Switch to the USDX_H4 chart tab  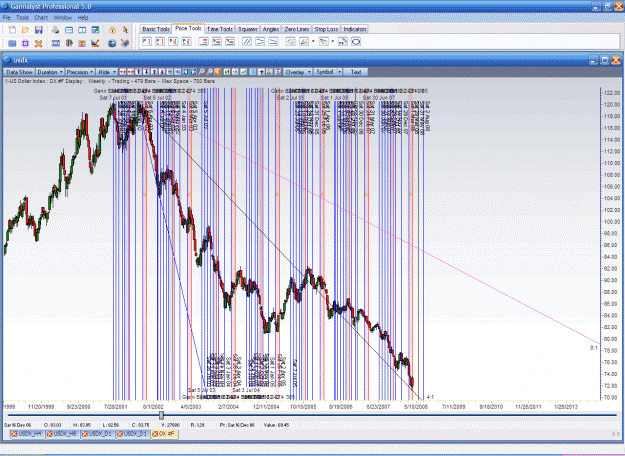[x=27, y=434]
